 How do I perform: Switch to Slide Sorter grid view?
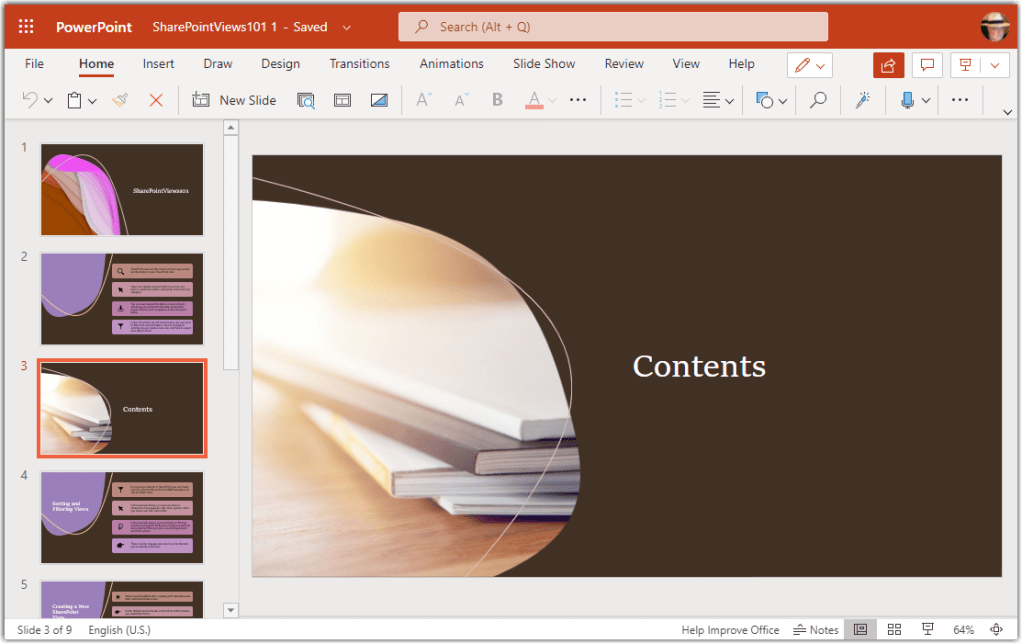point(894,630)
